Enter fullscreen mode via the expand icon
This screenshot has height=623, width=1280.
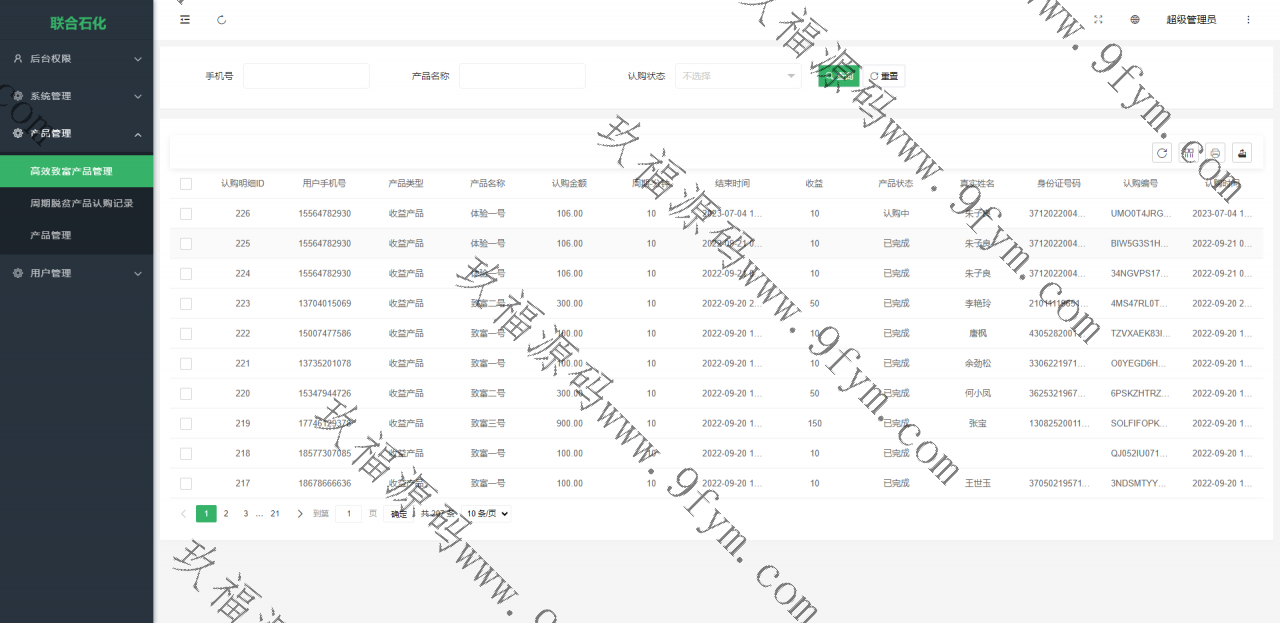[x=1098, y=19]
